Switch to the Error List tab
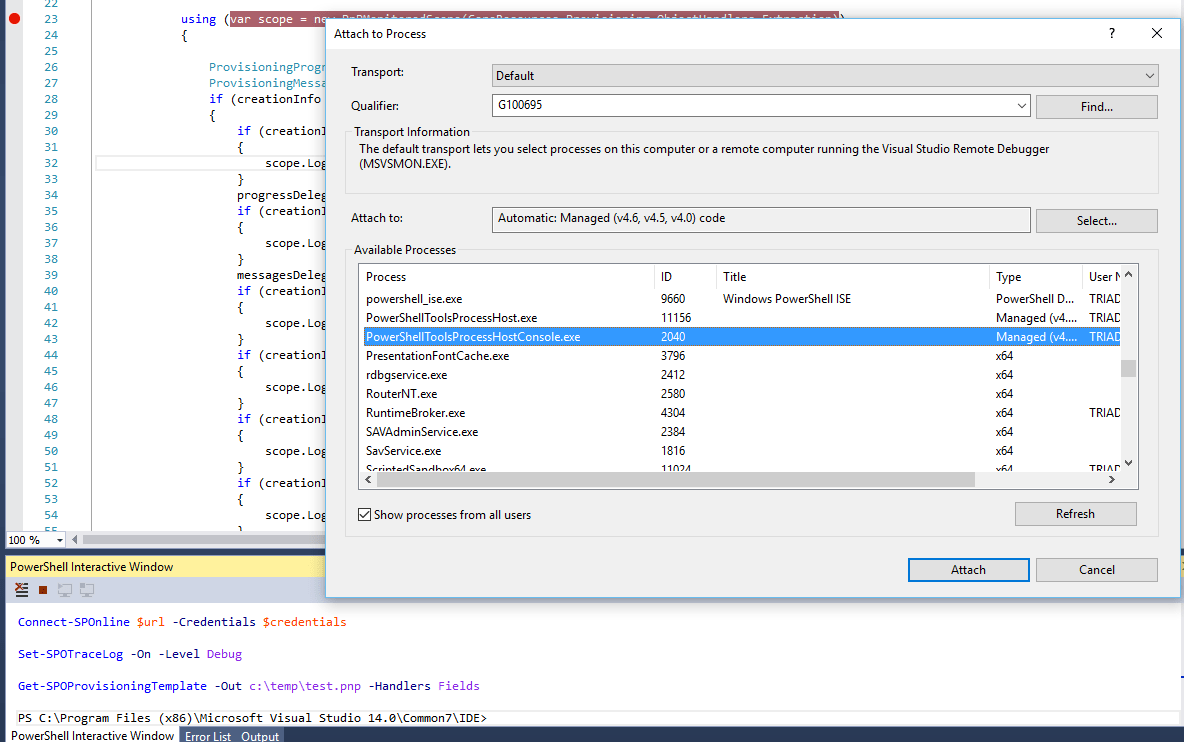Image resolution: width=1184 pixels, height=742 pixels. click(208, 736)
